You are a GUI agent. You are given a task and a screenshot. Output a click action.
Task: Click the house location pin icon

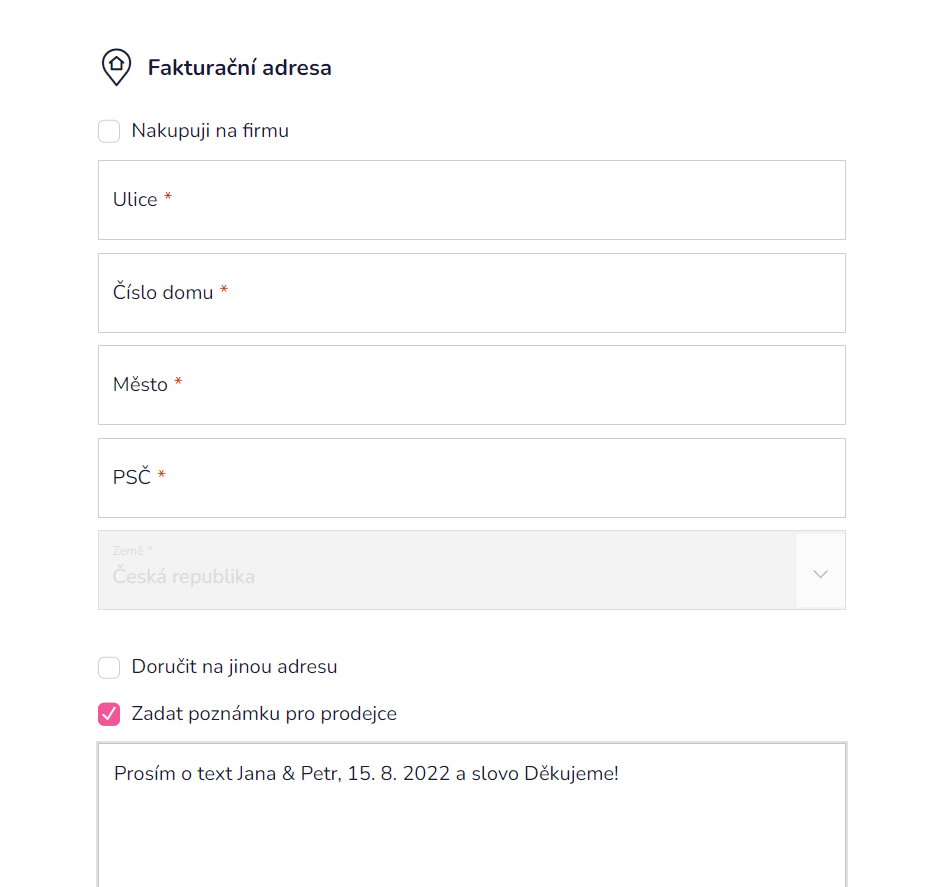tap(116, 67)
